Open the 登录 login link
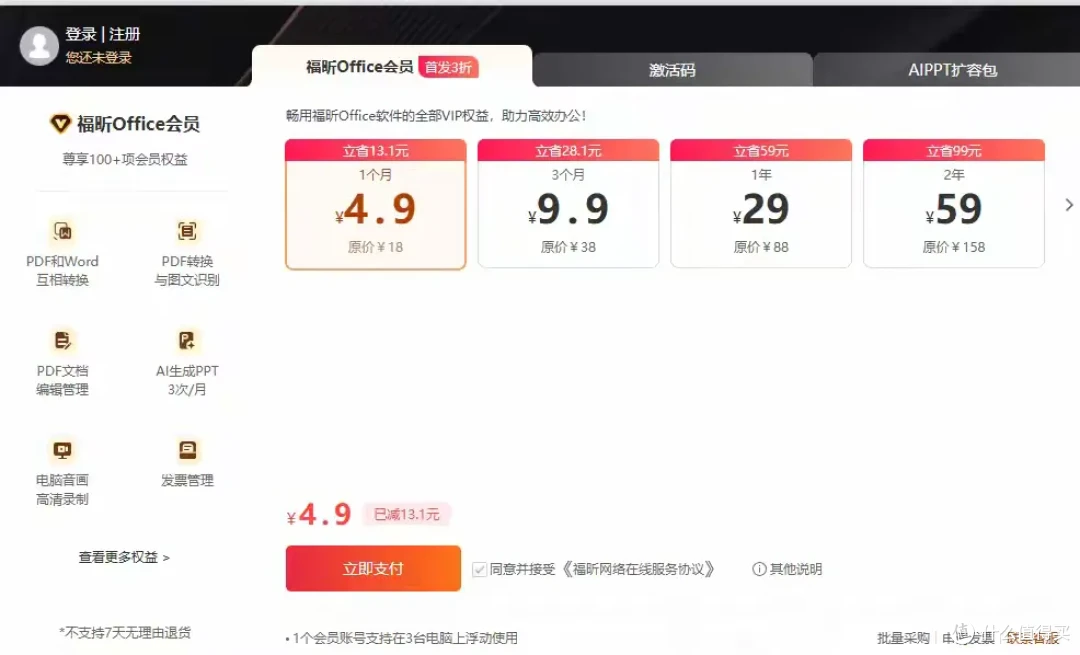 pos(81,34)
